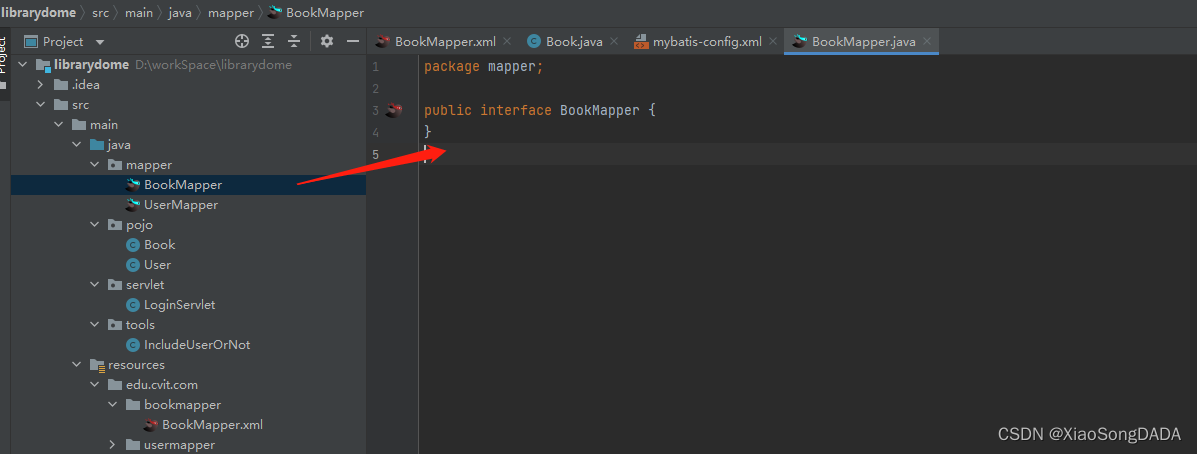Click the D:\workSpace\librarydome path text
This screenshot has width=1197, height=454.
[x=214, y=65]
